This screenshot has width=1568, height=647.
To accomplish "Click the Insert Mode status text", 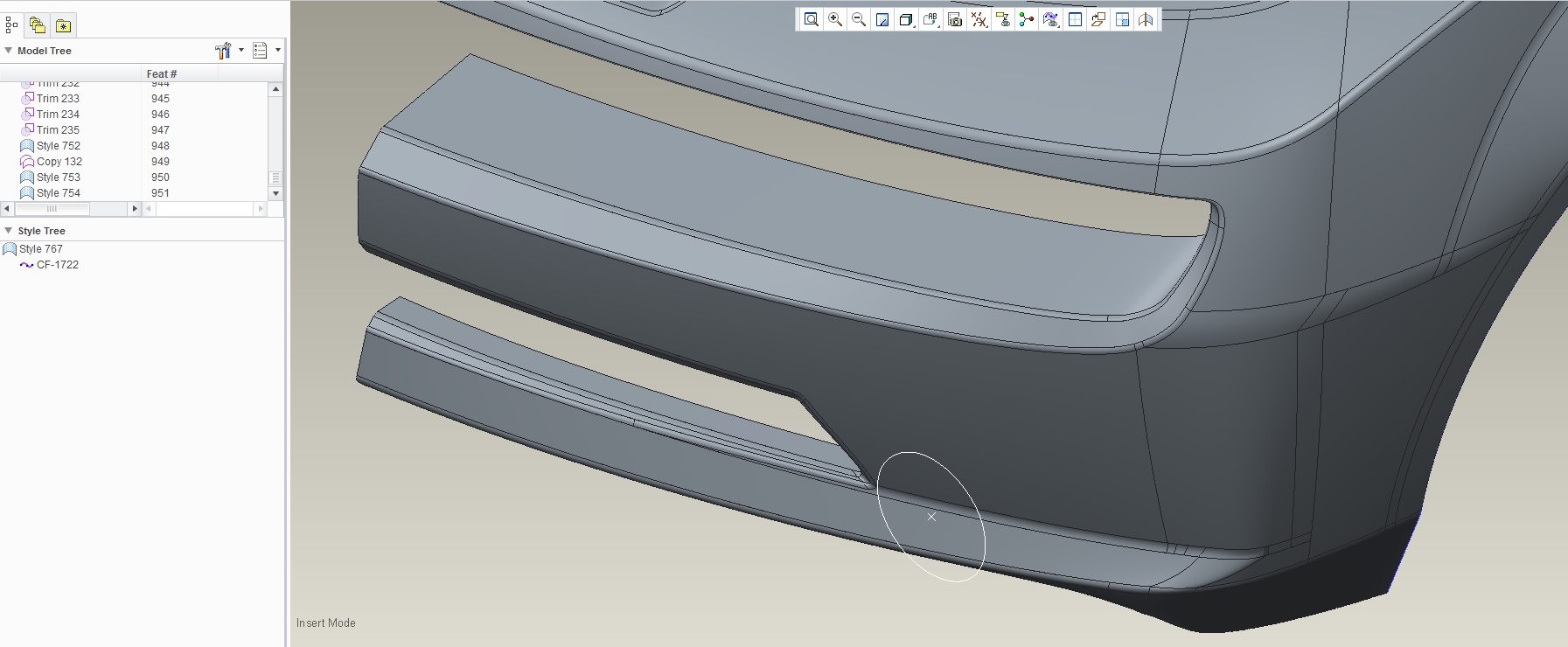I will click(x=325, y=623).
